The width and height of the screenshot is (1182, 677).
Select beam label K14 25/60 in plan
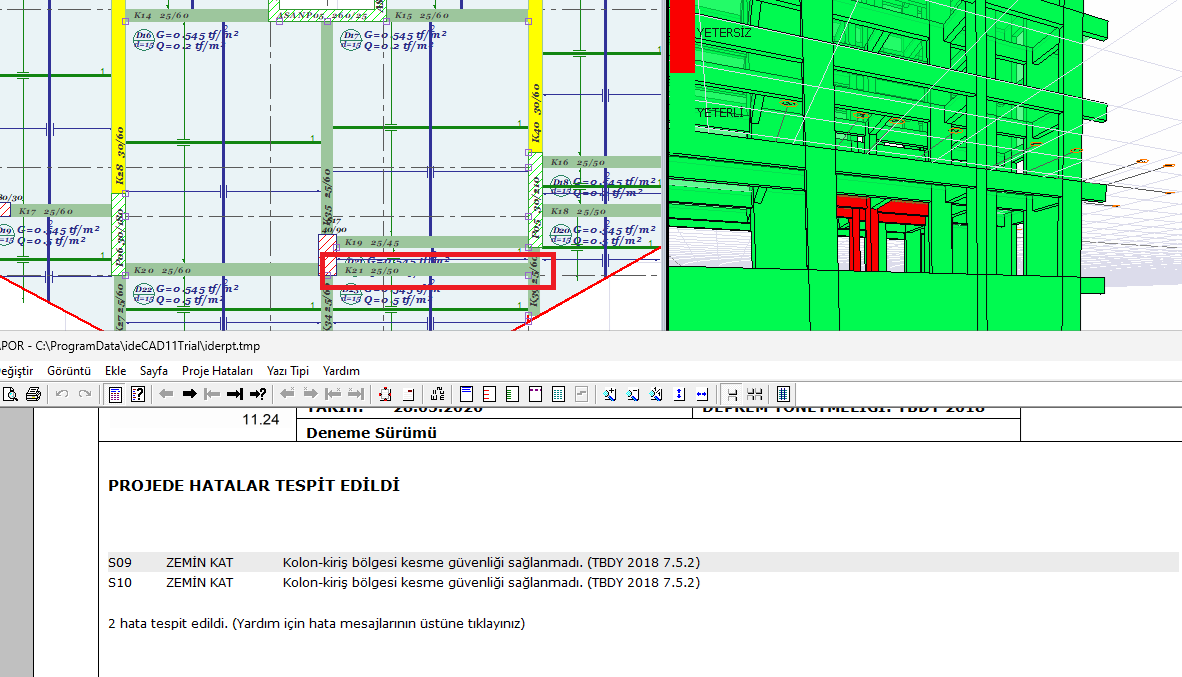[161, 15]
